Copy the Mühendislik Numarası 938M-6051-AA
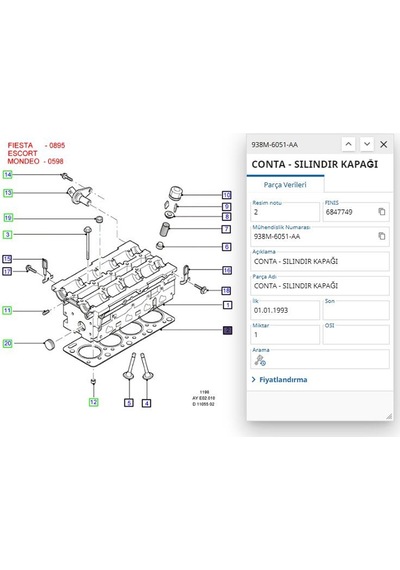This screenshot has width=400, height=570. click(x=381, y=236)
